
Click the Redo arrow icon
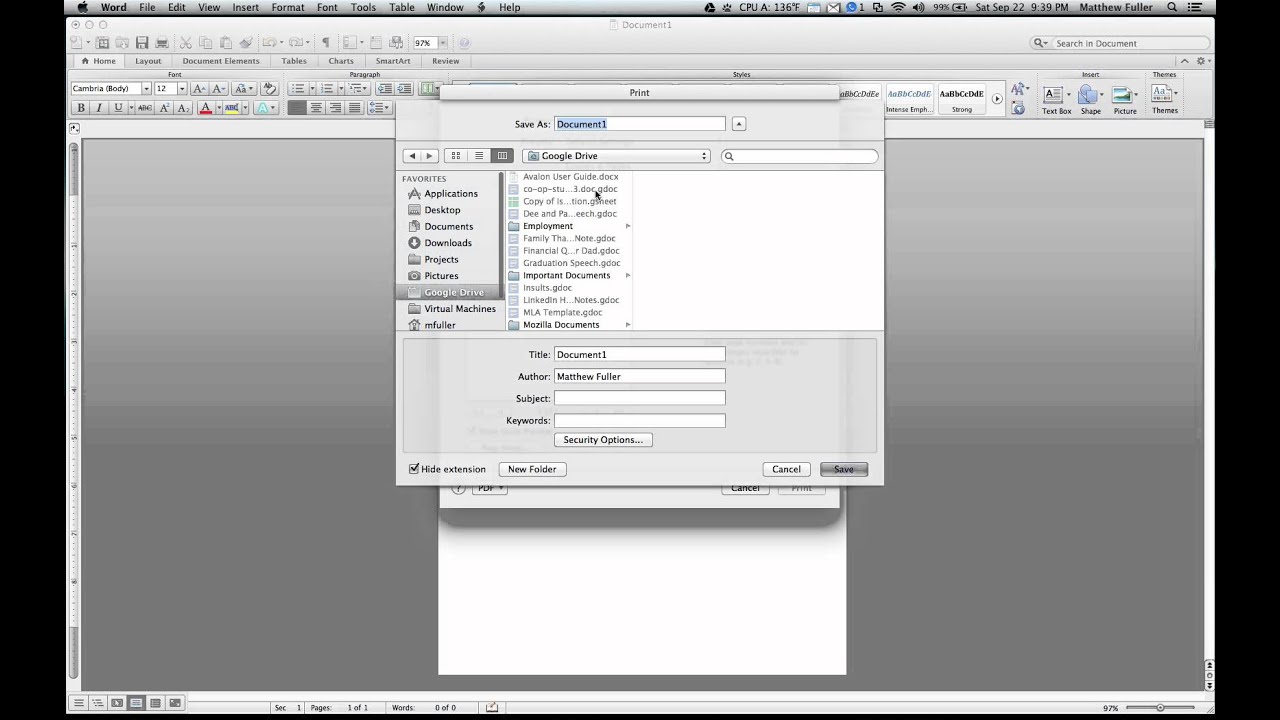click(x=296, y=43)
